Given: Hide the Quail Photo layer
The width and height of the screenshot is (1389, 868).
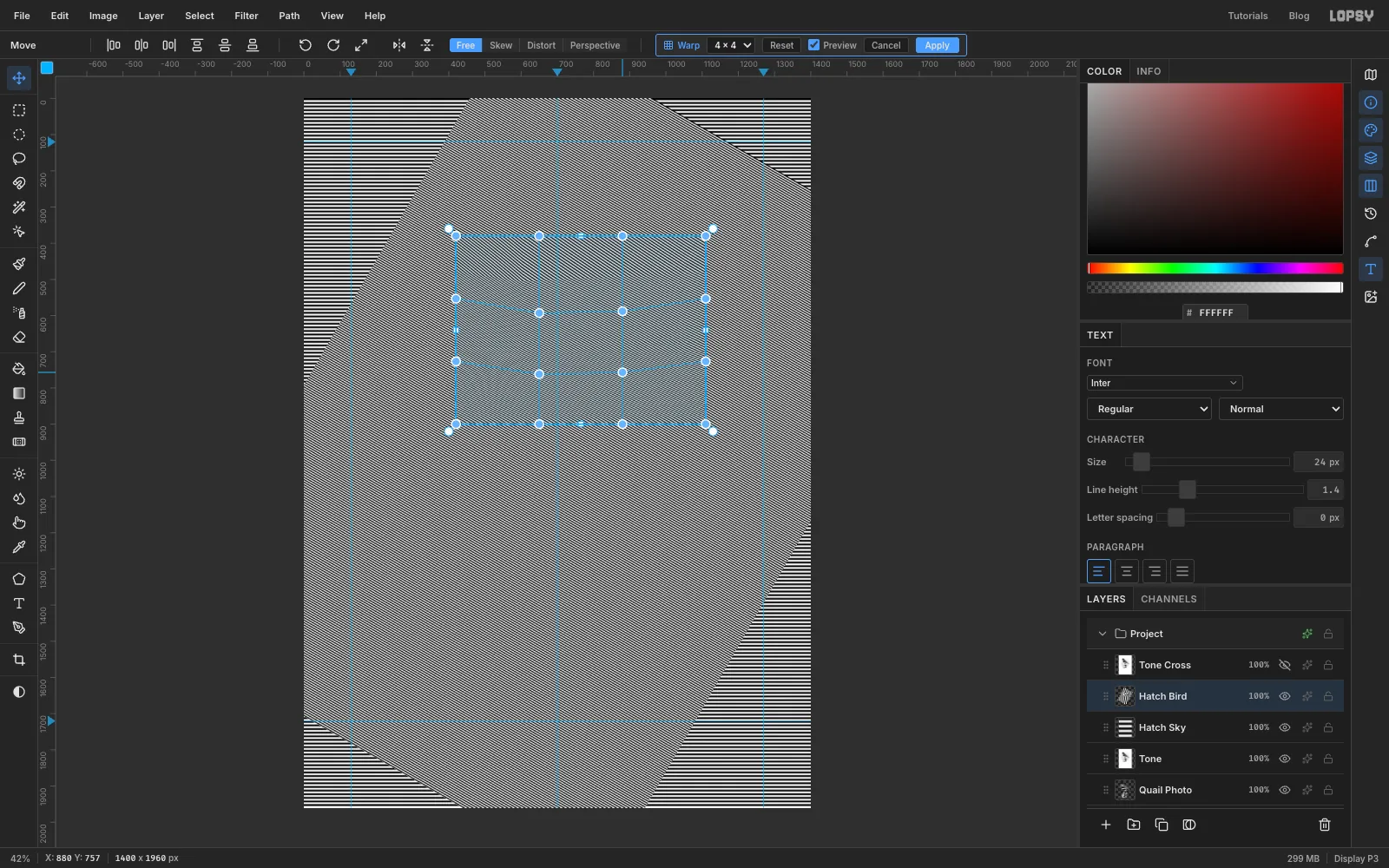Looking at the screenshot, I should tap(1285, 790).
